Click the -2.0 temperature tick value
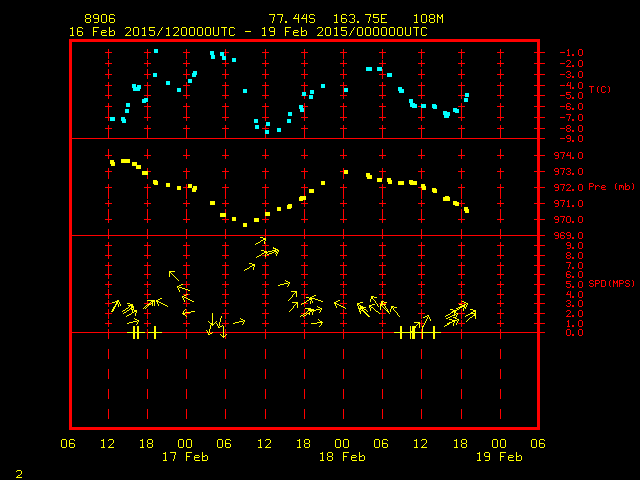 click(x=571, y=64)
